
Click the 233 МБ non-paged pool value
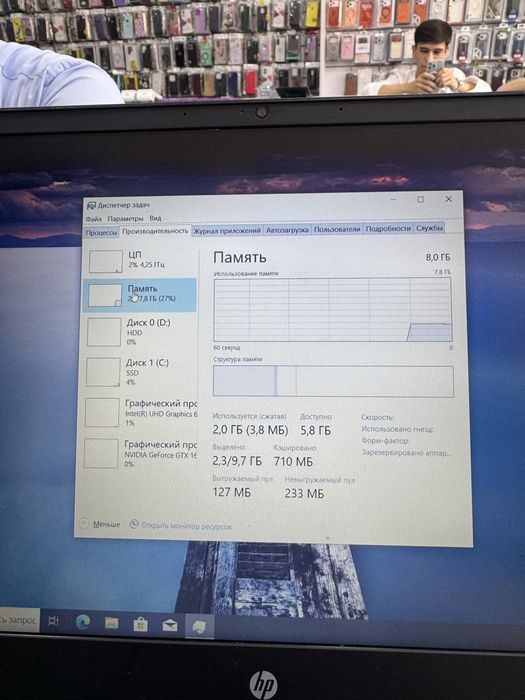click(304, 494)
